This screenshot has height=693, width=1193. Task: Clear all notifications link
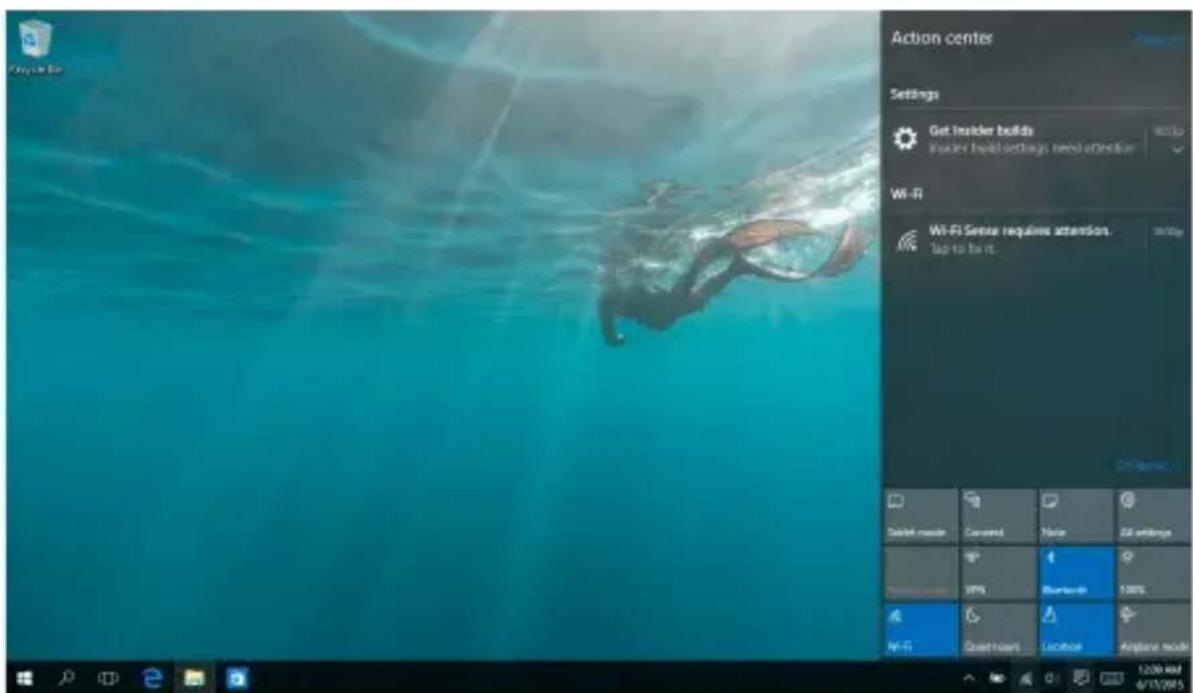1157,40
